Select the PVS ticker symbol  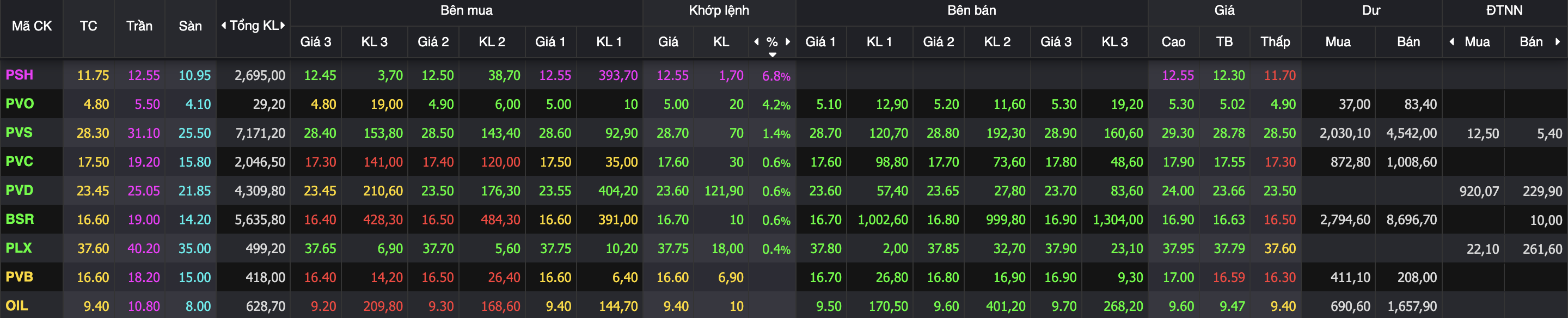(x=19, y=132)
